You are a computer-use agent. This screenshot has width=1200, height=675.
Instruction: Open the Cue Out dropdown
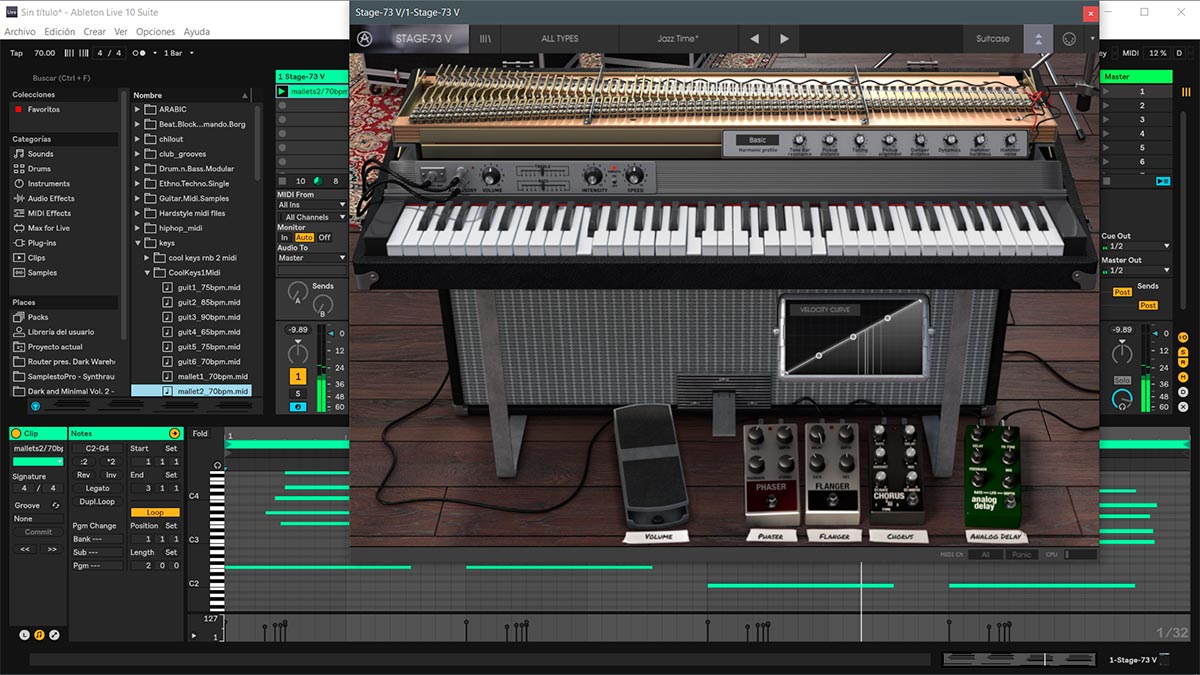point(1135,246)
